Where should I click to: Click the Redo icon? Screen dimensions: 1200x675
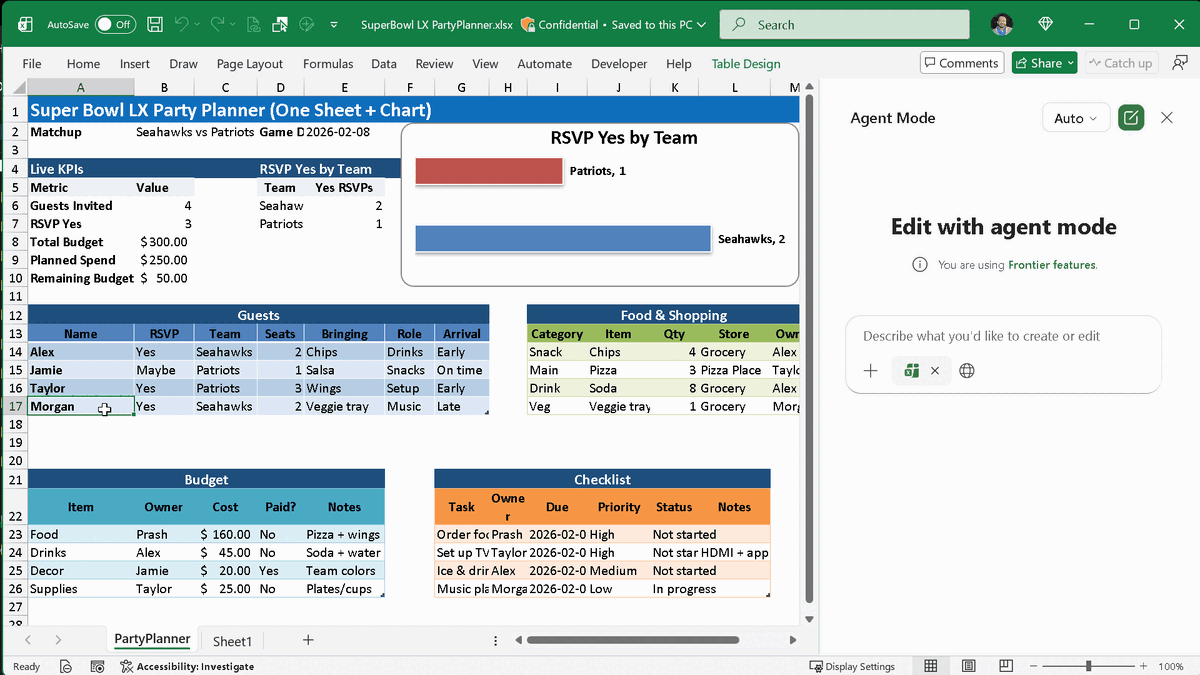point(218,23)
